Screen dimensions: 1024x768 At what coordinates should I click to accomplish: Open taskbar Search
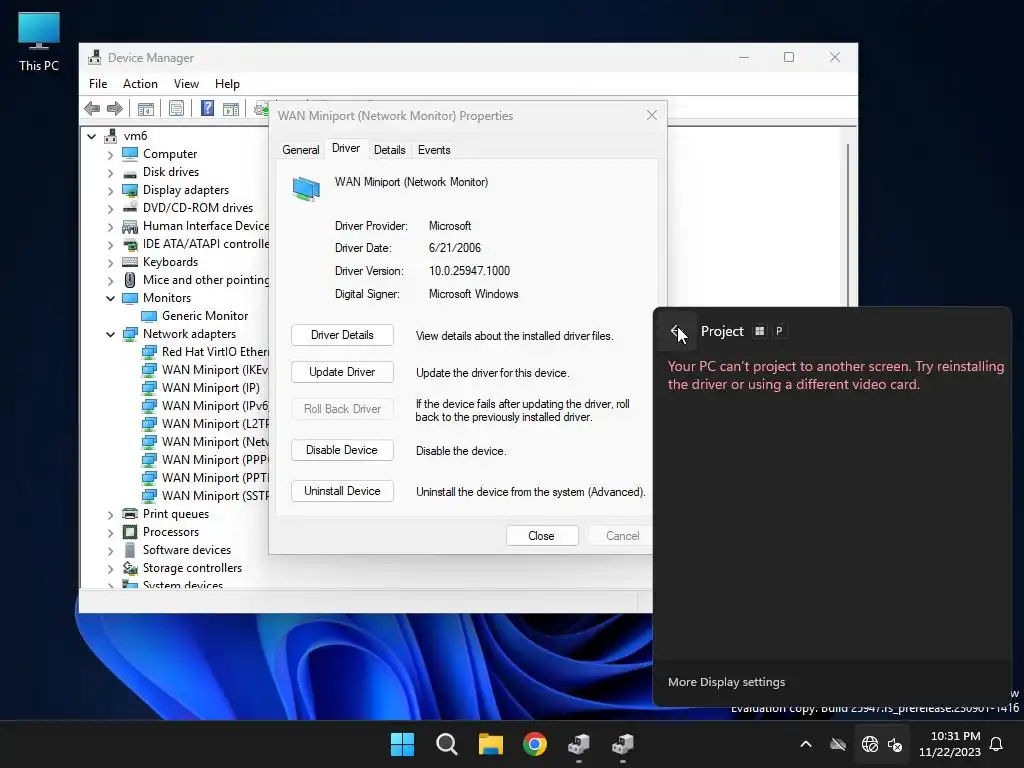pyautogui.click(x=447, y=744)
